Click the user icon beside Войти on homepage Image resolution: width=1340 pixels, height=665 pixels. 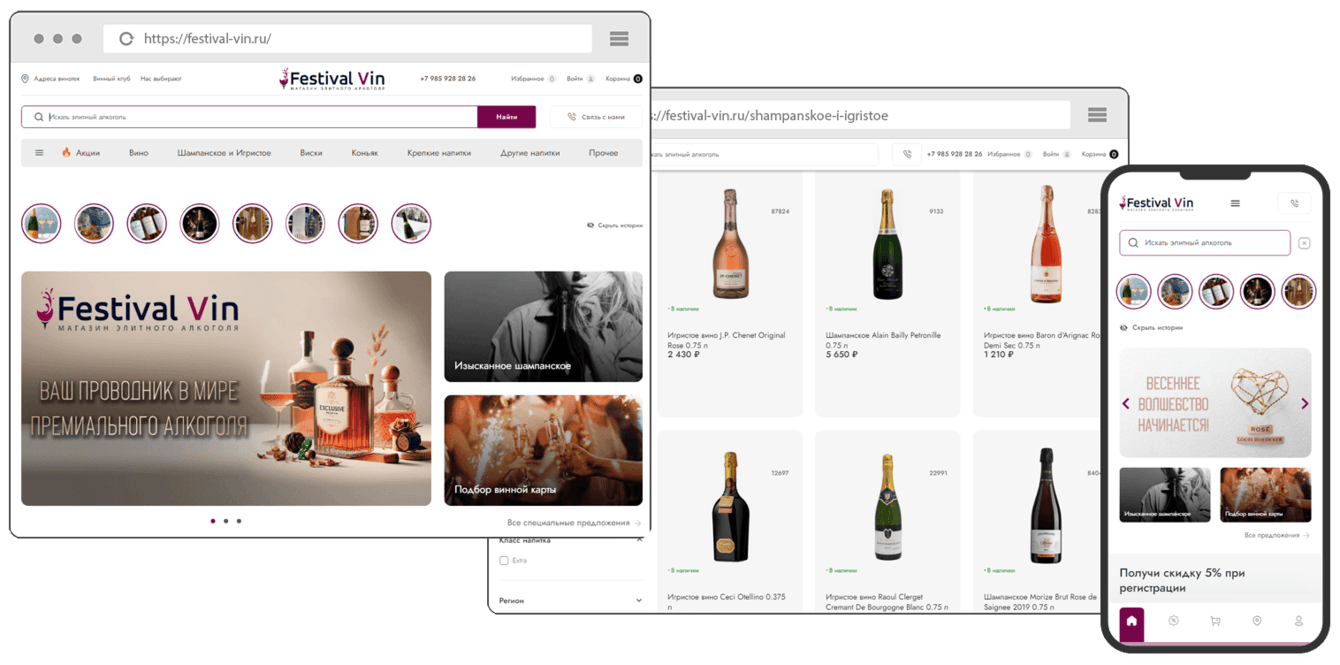tap(591, 78)
